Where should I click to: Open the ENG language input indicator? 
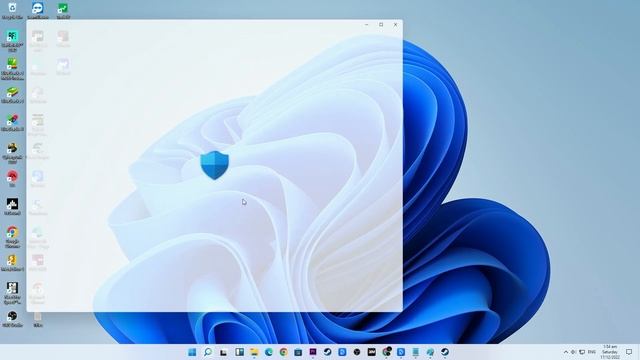[591, 352]
